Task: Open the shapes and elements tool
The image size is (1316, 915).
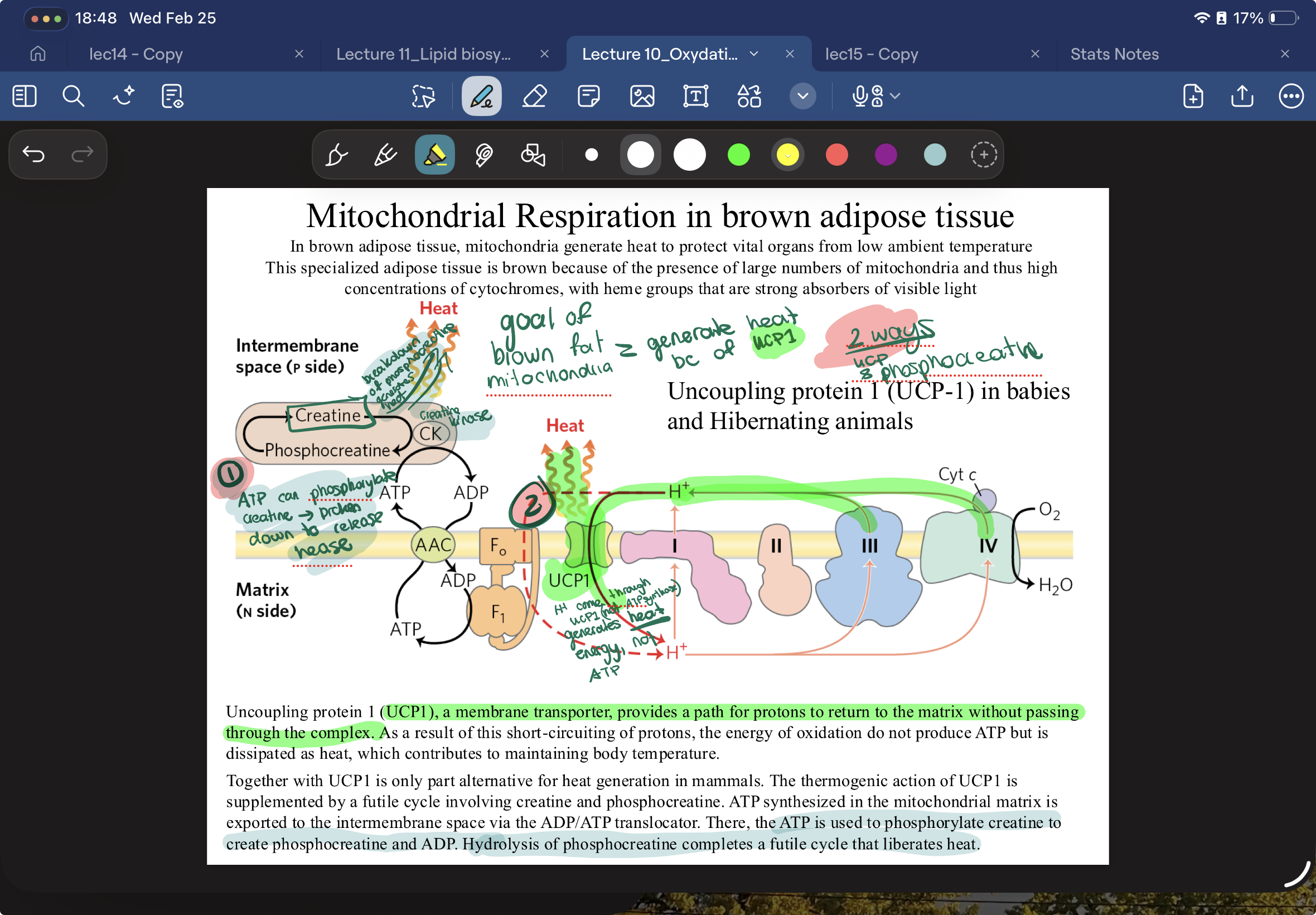Action: (749, 96)
